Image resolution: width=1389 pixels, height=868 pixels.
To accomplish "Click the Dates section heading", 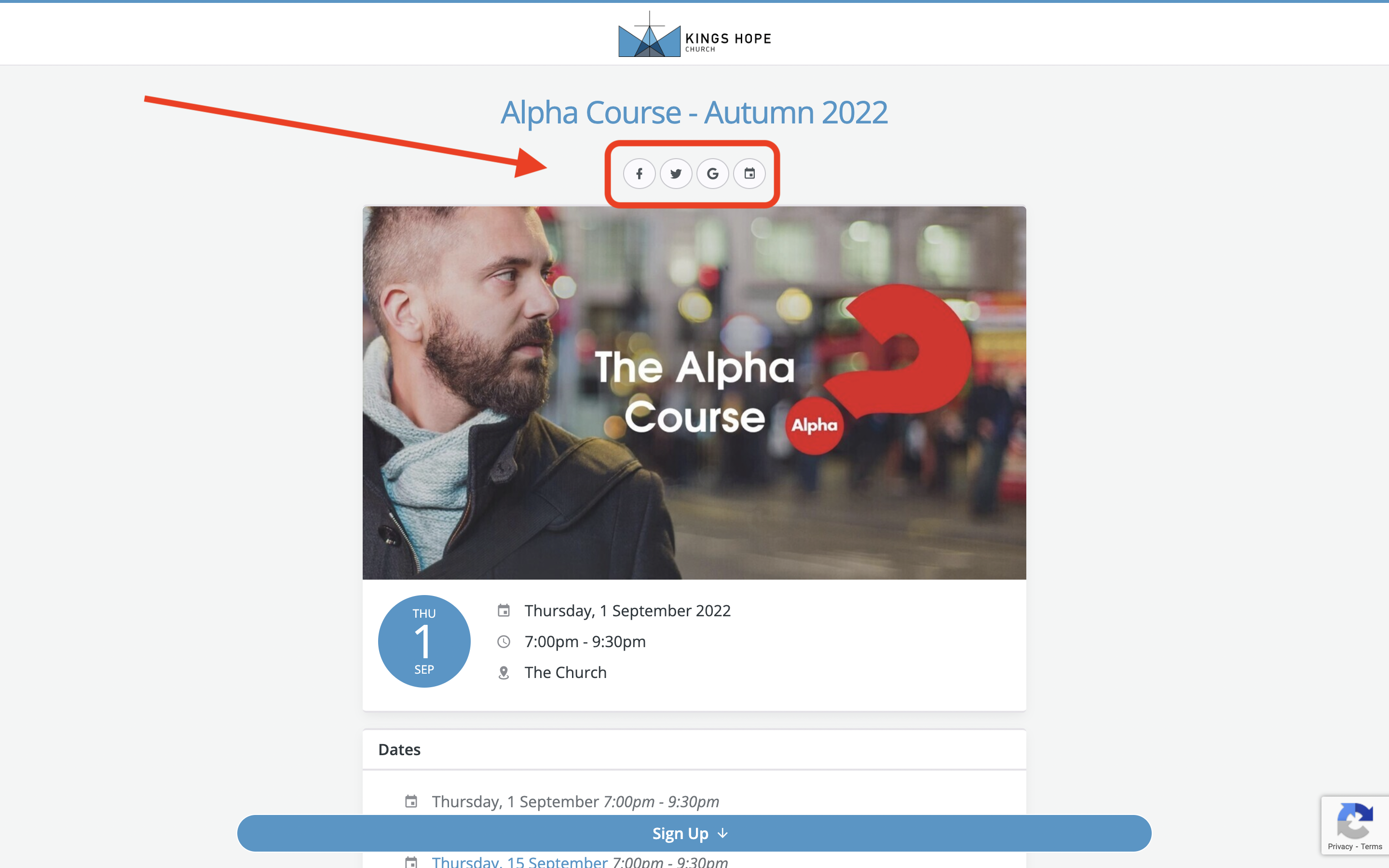I will (x=399, y=749).
